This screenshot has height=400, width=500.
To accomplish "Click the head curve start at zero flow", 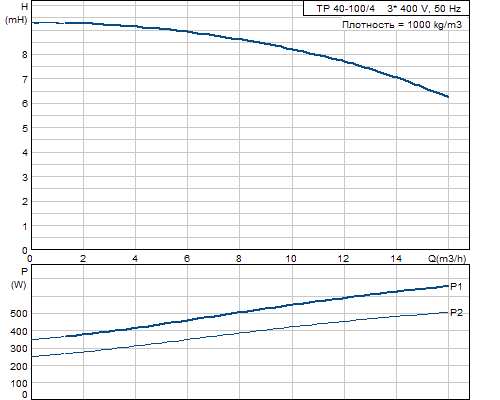I will [x=33, y=23].
